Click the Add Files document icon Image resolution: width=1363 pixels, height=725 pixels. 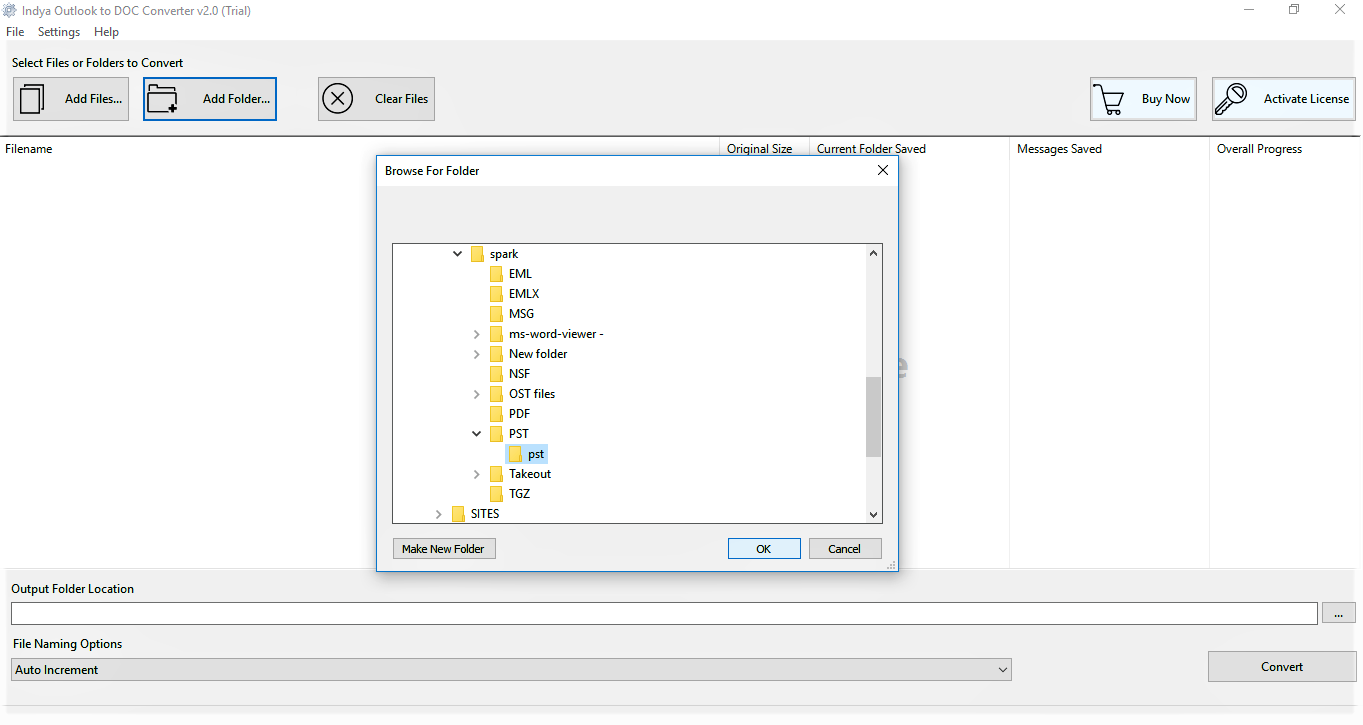coord(32,99)
